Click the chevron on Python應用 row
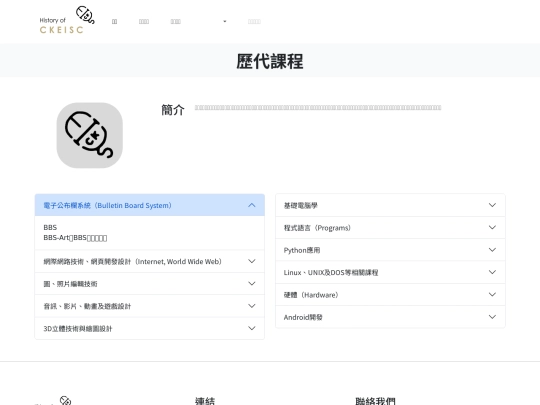The image size is (540, 405). [x=492, y=250]
